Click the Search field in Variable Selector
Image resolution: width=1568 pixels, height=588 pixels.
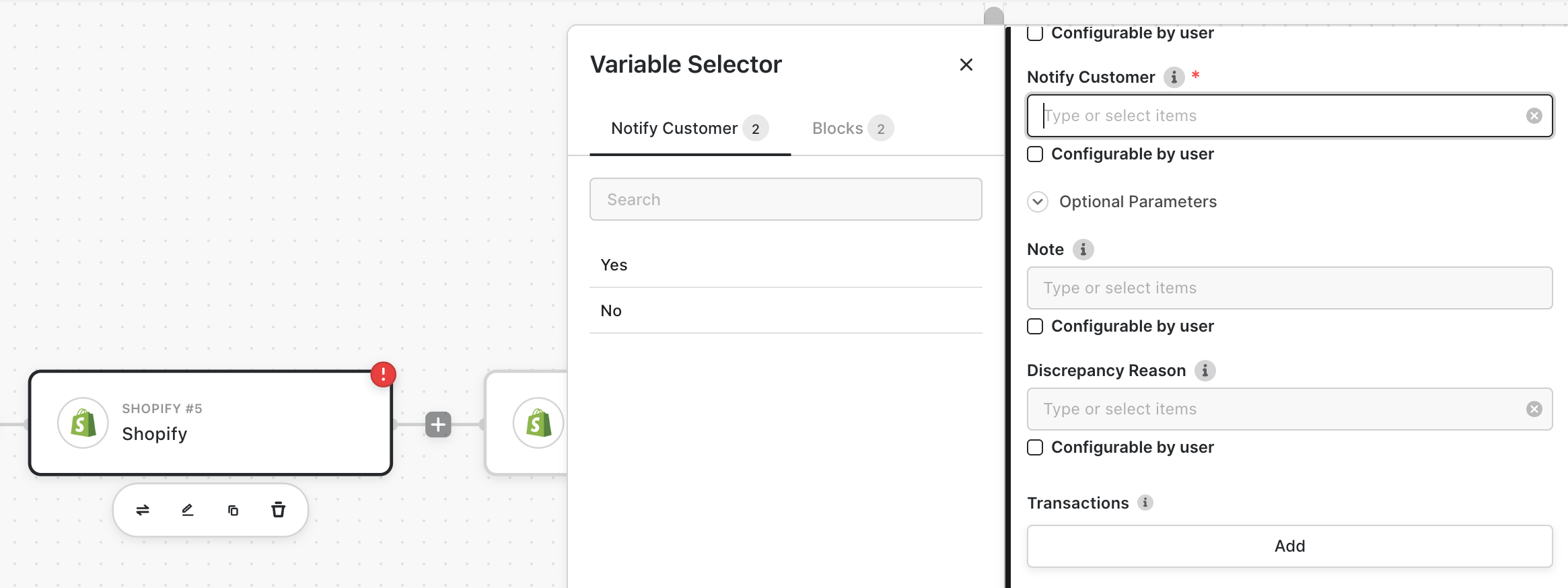(785, 200)
